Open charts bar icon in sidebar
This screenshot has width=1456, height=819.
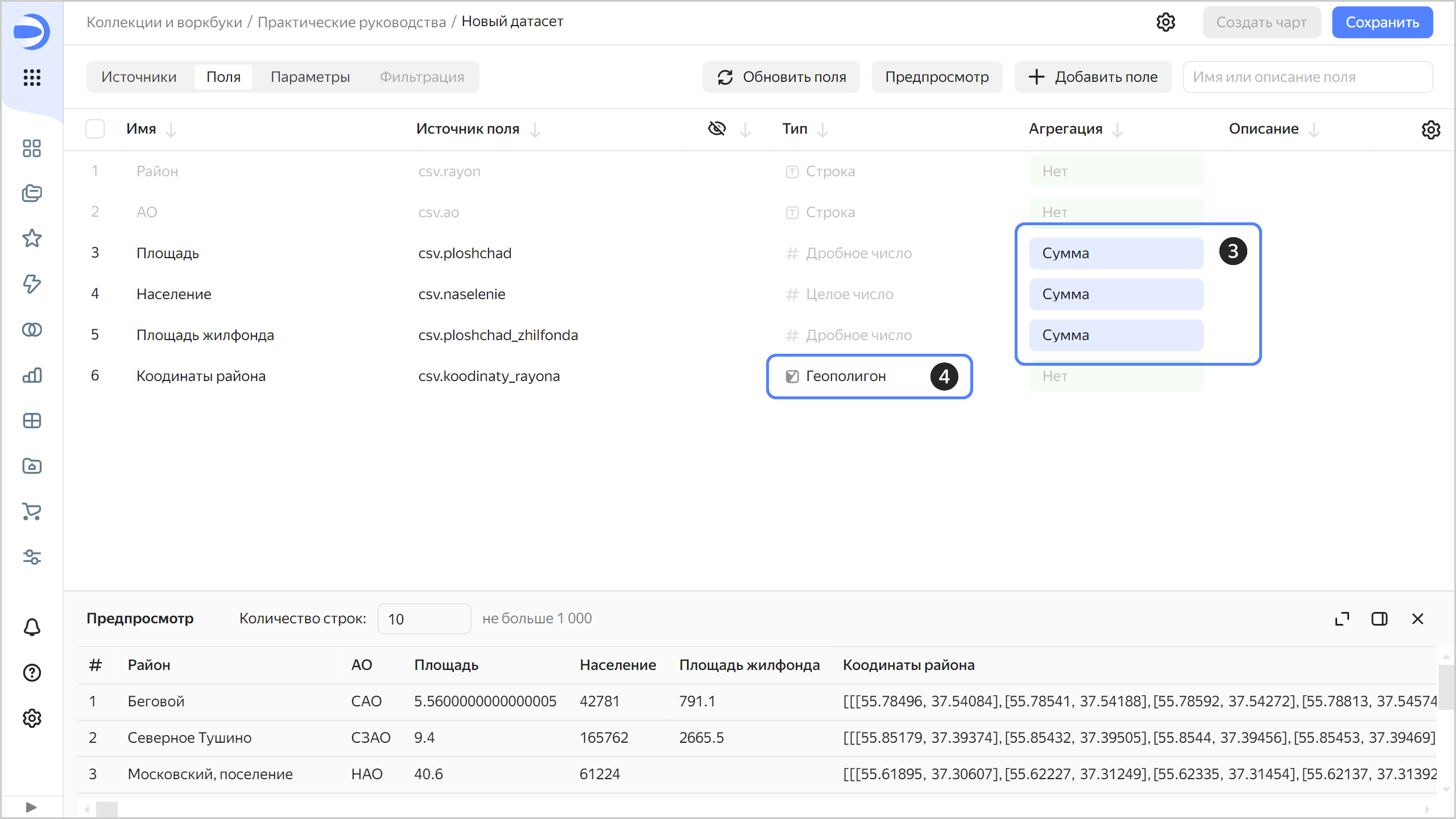[x=32, y=375]
